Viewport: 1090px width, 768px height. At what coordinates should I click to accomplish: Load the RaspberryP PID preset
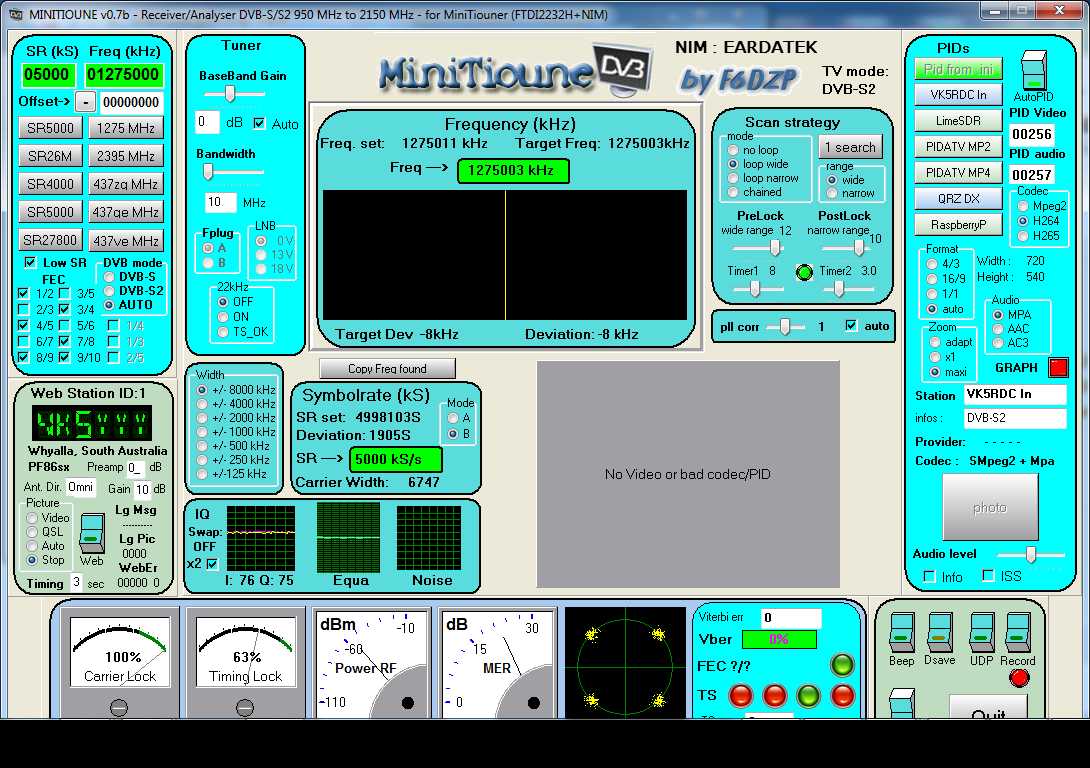coord(959,224)
